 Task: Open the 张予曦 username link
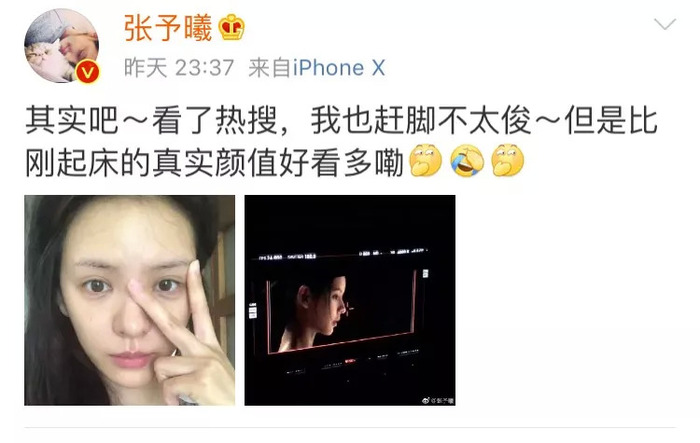point(168,28)
